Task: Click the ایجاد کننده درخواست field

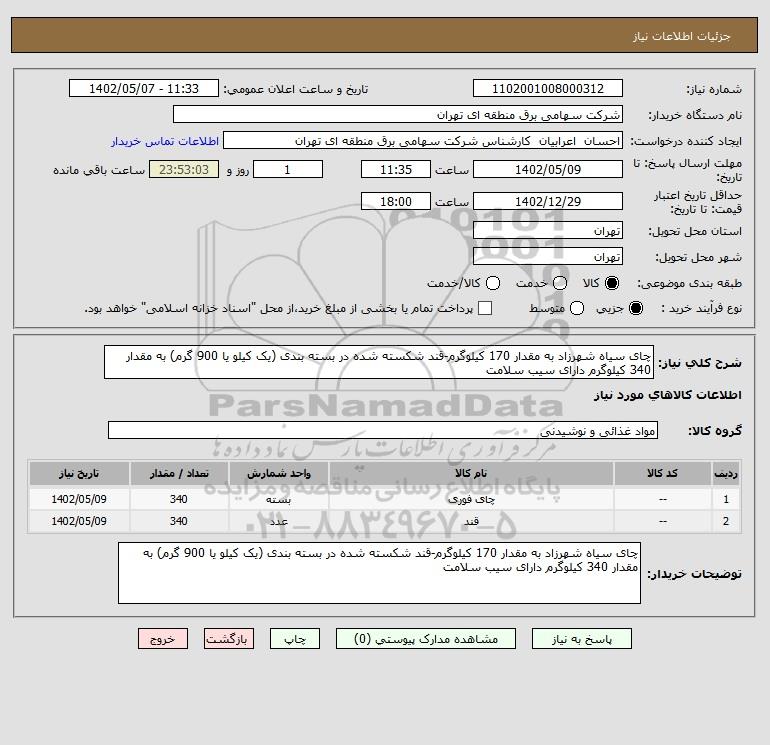Action: tap(423, 141)
